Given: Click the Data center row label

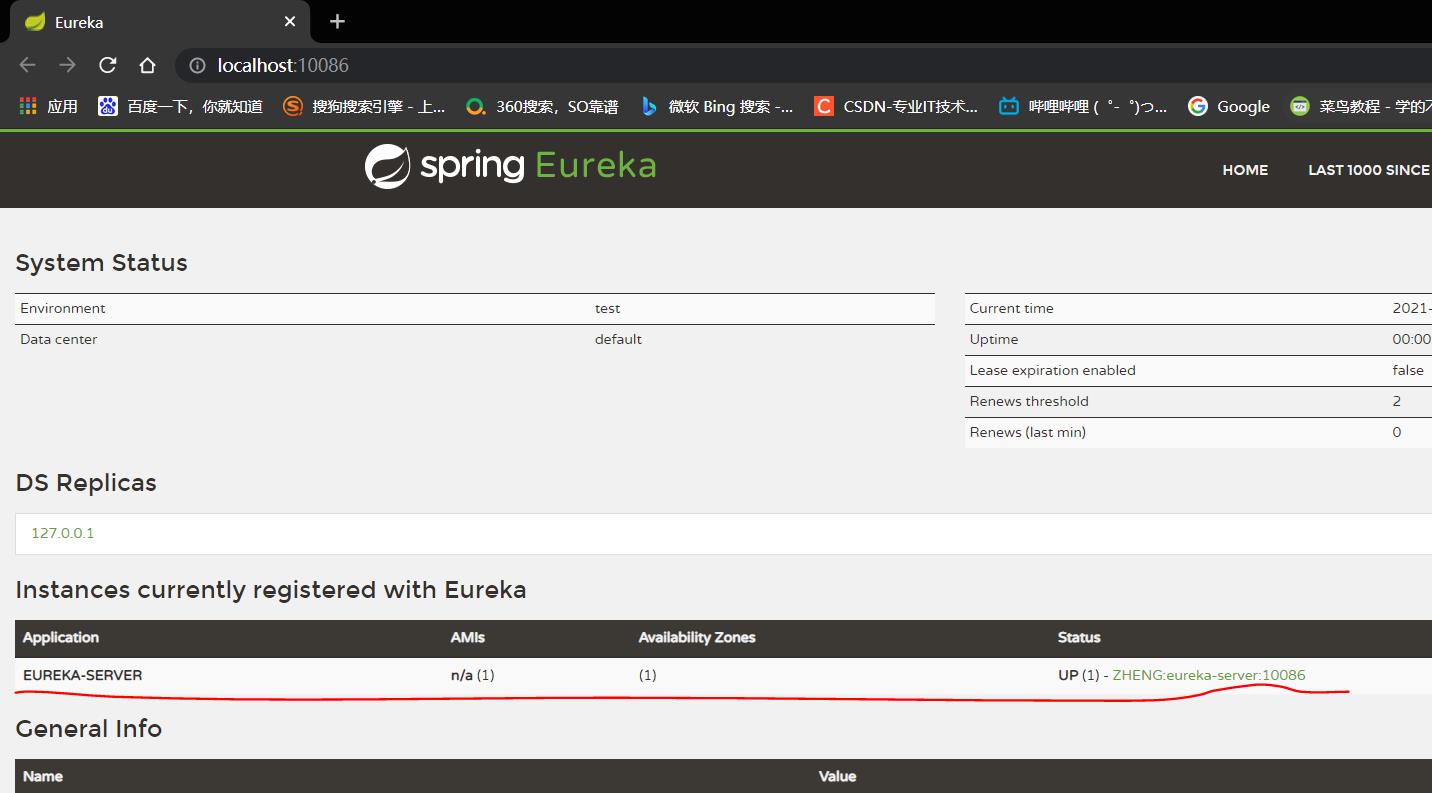Looking at the screenshot, I should tap(58, 339).
